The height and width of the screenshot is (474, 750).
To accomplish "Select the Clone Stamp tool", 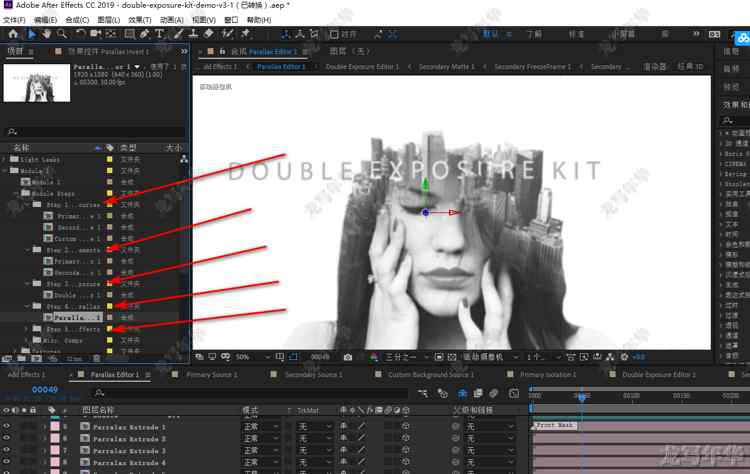I will (x=193, y=34).
